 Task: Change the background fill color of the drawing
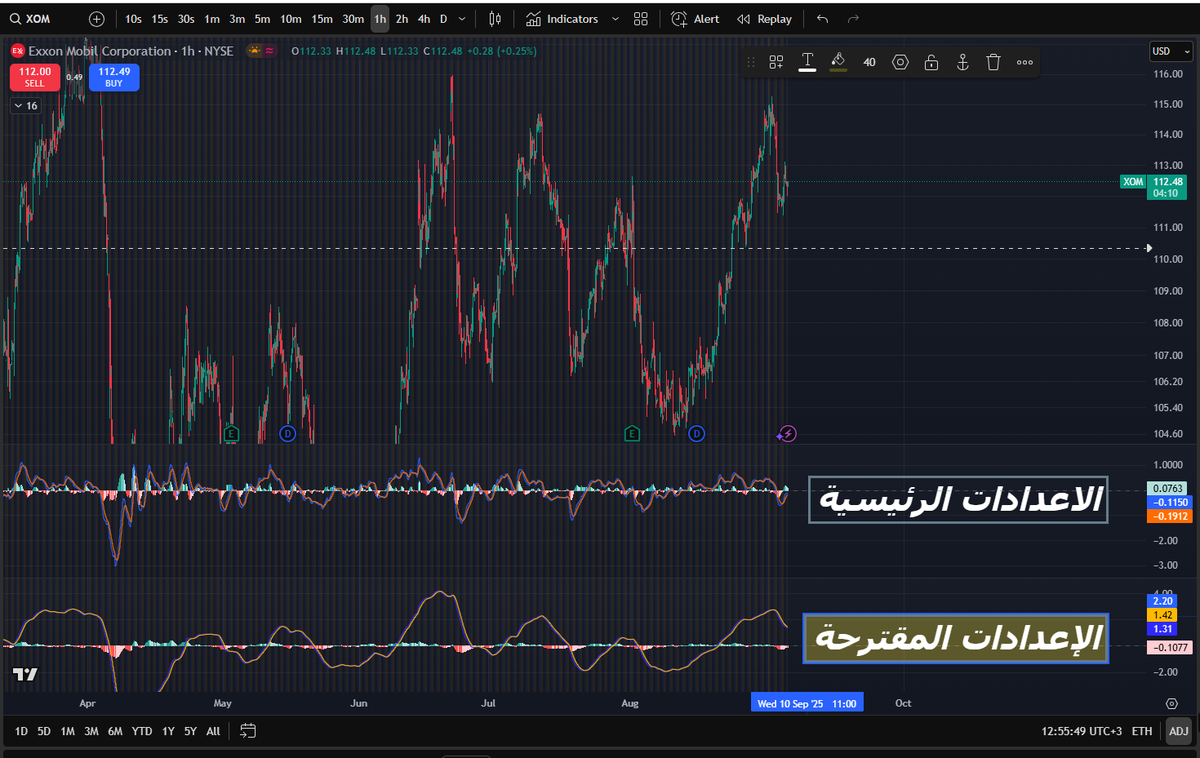coord(838,62)
